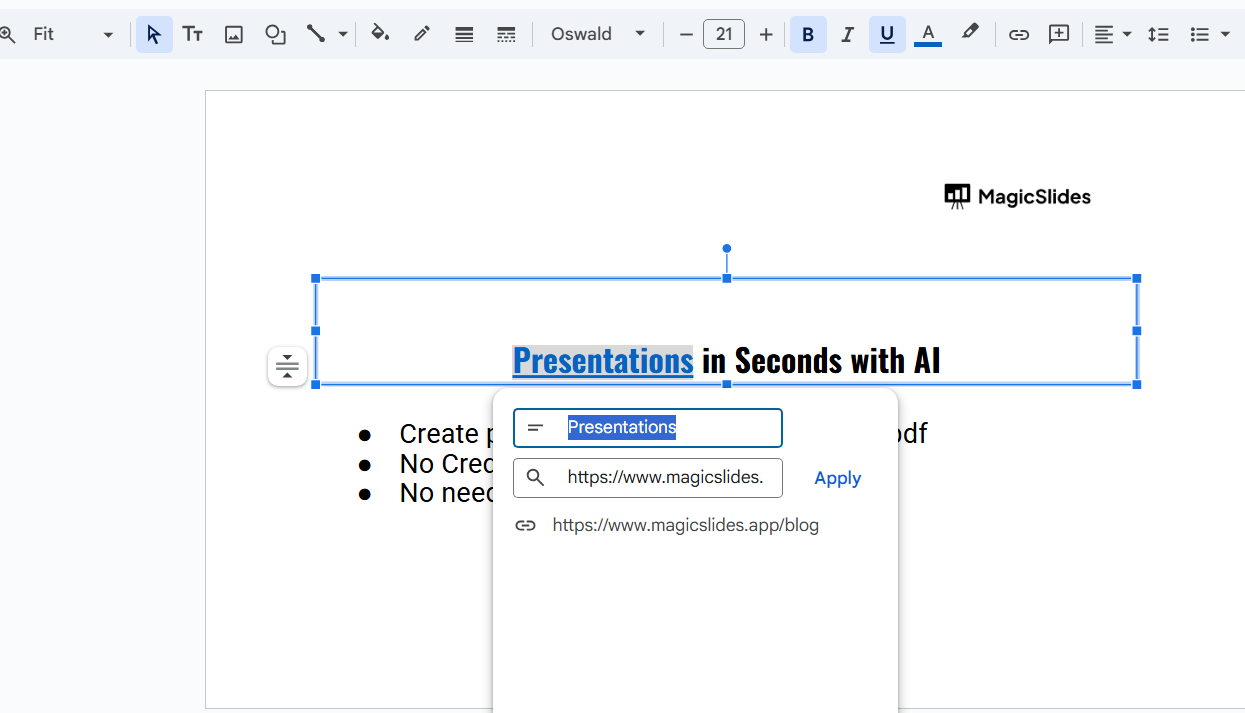Open the text color picker
Screen dimensions: 1245x713
pyautogui.click(x=928, y=35)
